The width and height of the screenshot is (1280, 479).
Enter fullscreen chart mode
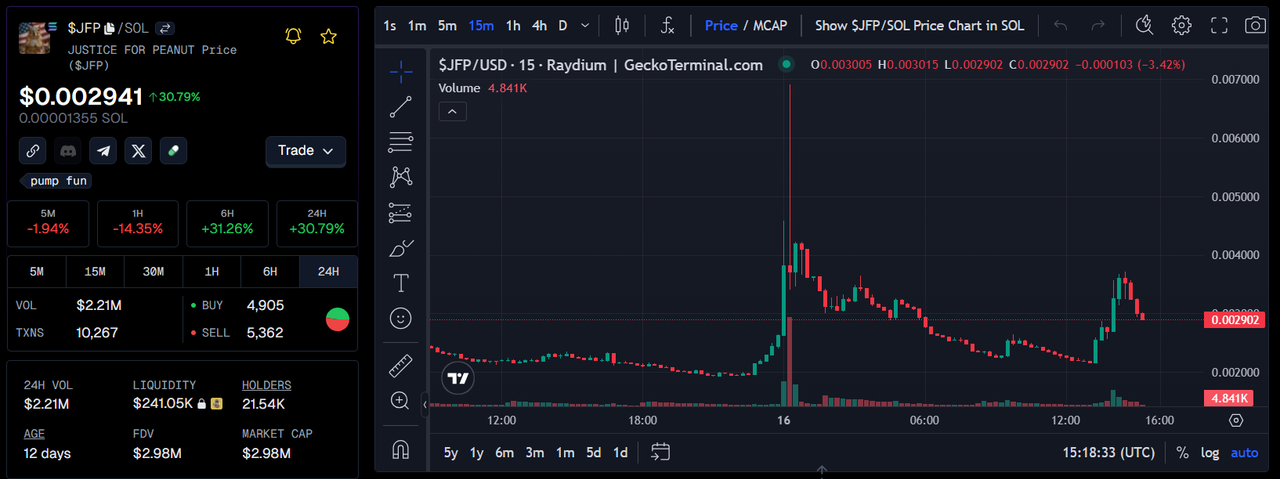point(1219,25)
